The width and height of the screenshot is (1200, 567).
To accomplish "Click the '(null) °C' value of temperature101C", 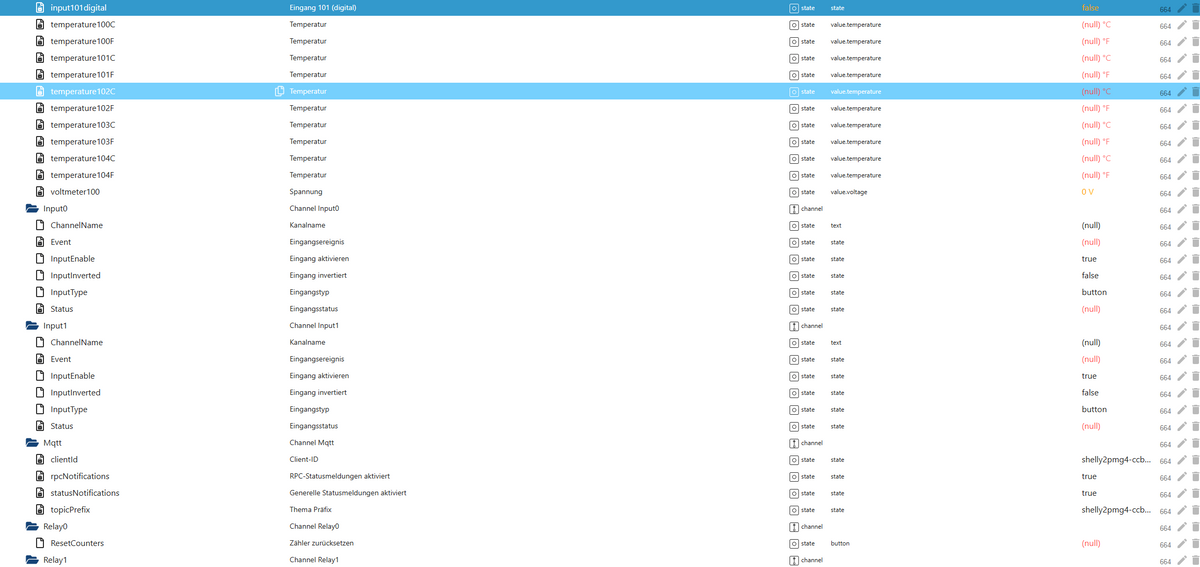I will pyautogui.click(x=1096, y=58).
